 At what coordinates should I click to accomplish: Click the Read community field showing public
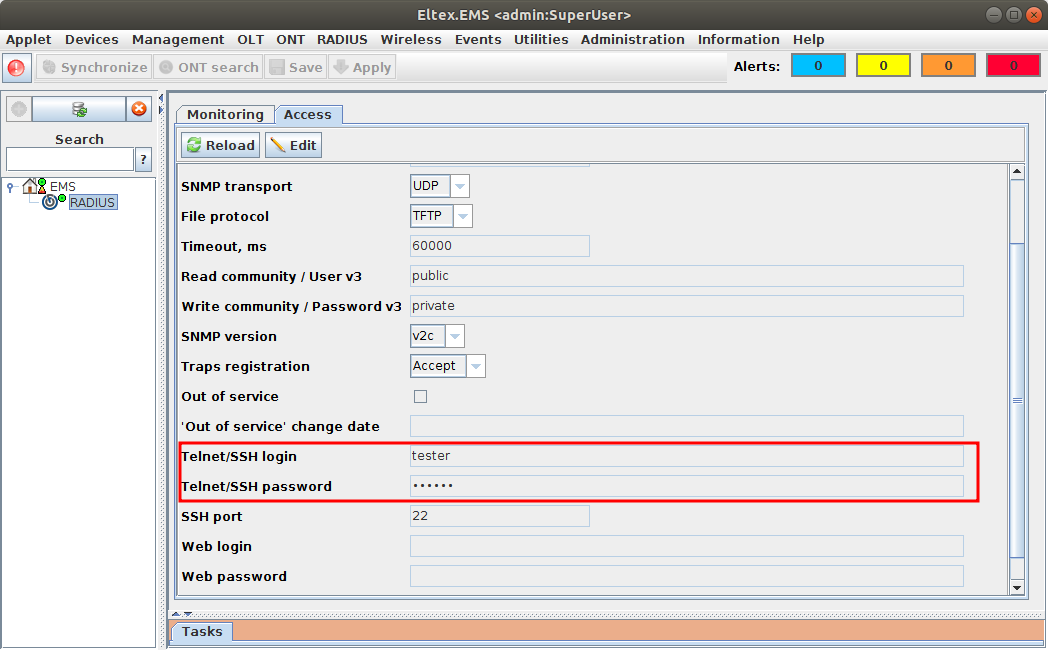(686, 276)
